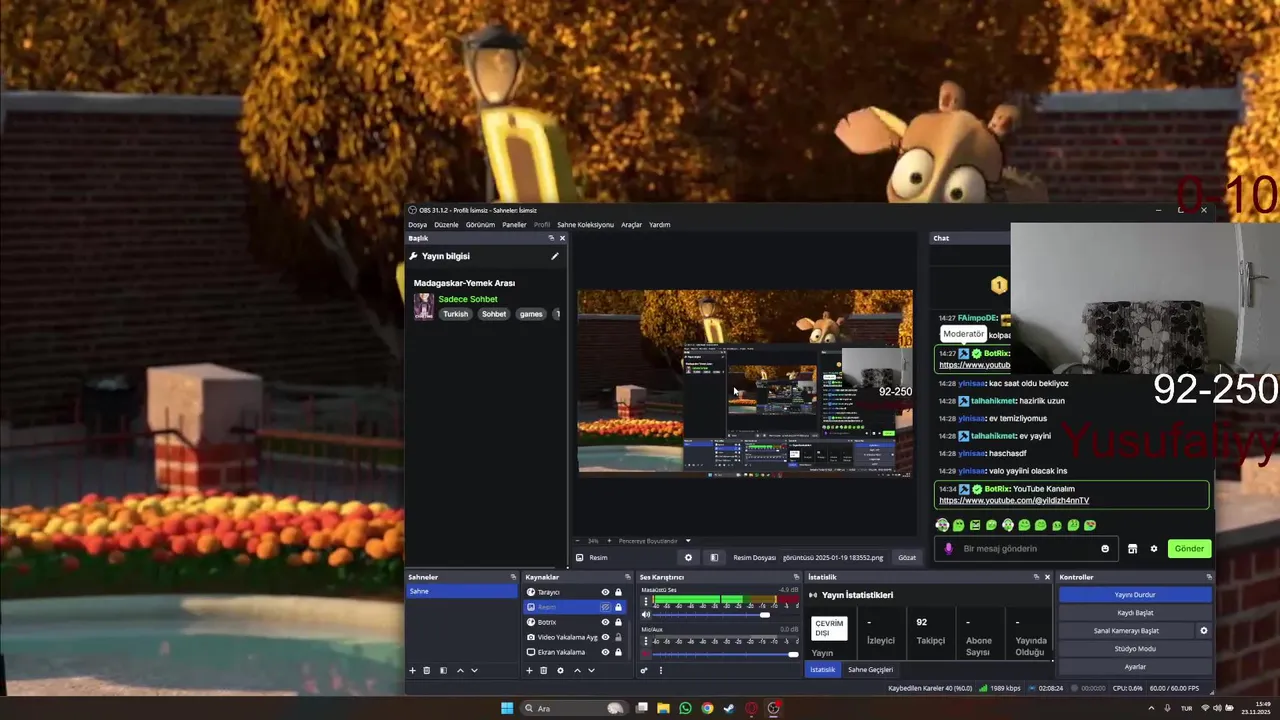The image size is (1280, 720).
Task: Open the virtual camera settings gear
Action: (1204, 631)
